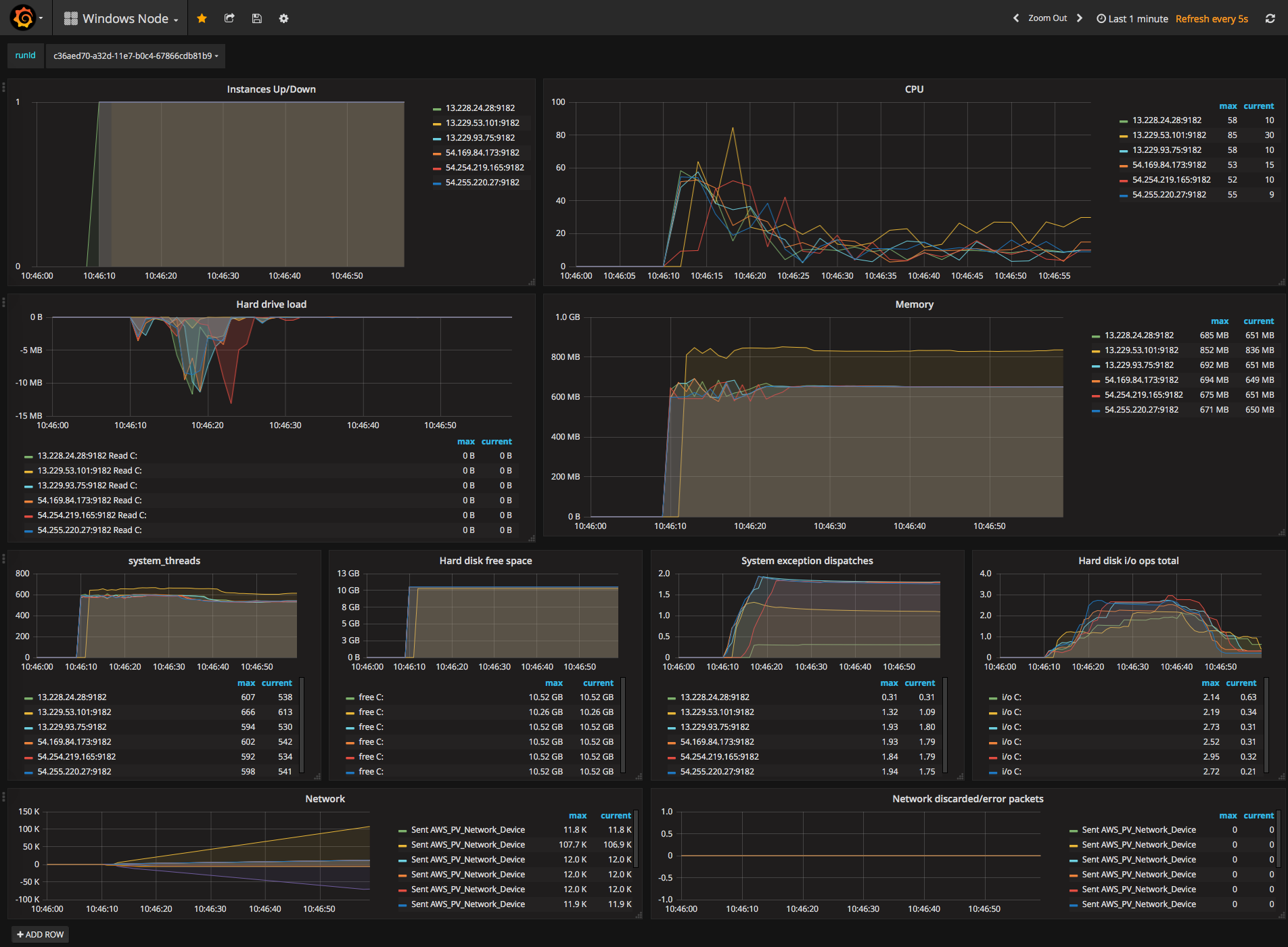Open Network discarded/error packets title menu

[x=968, y=799]
